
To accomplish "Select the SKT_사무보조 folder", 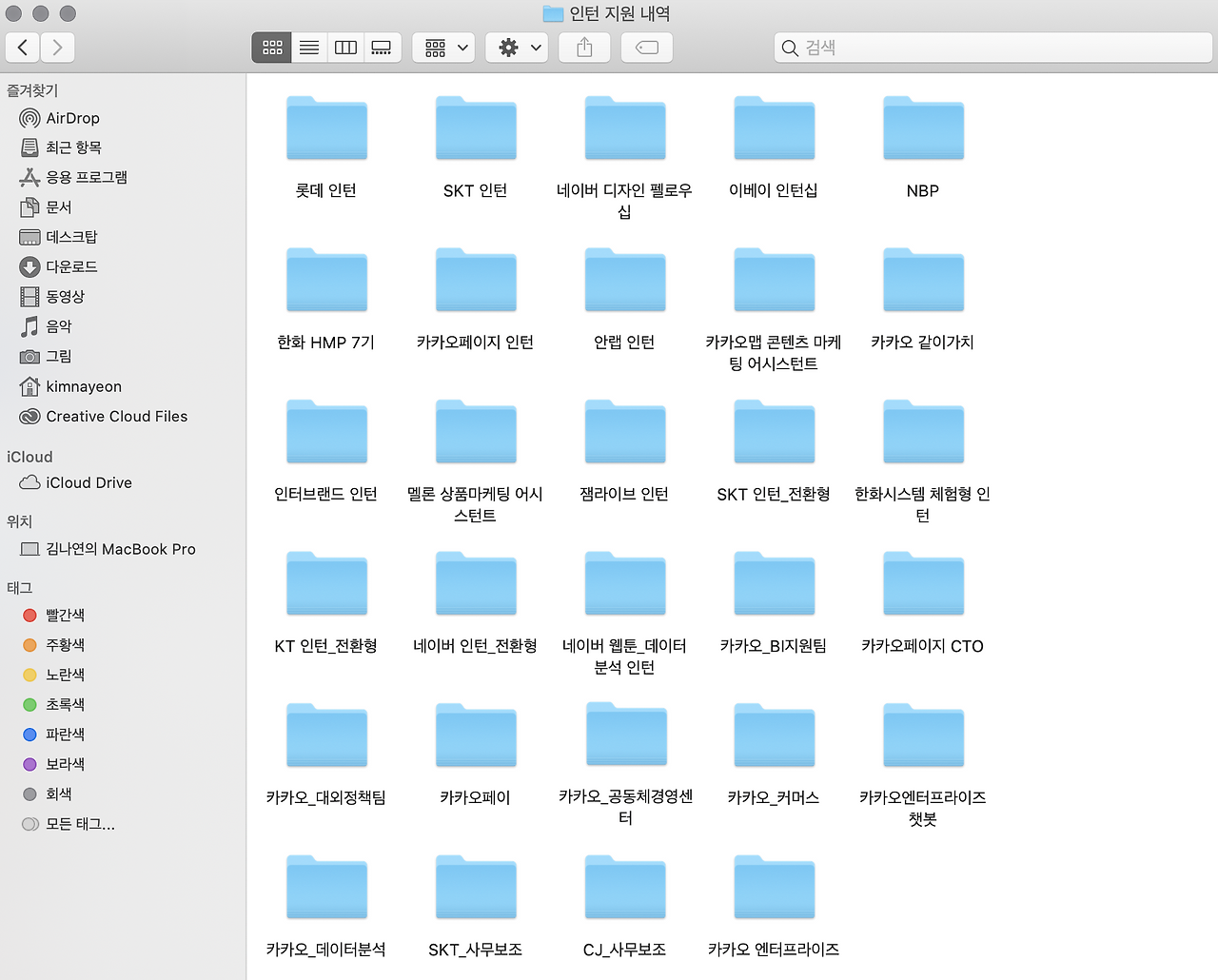I will point(476,907).
